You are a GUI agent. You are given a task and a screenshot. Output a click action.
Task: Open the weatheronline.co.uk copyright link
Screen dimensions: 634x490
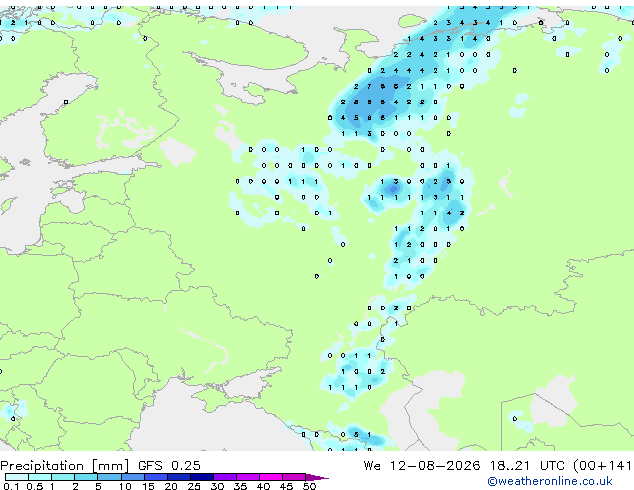(x=550, y=481)
